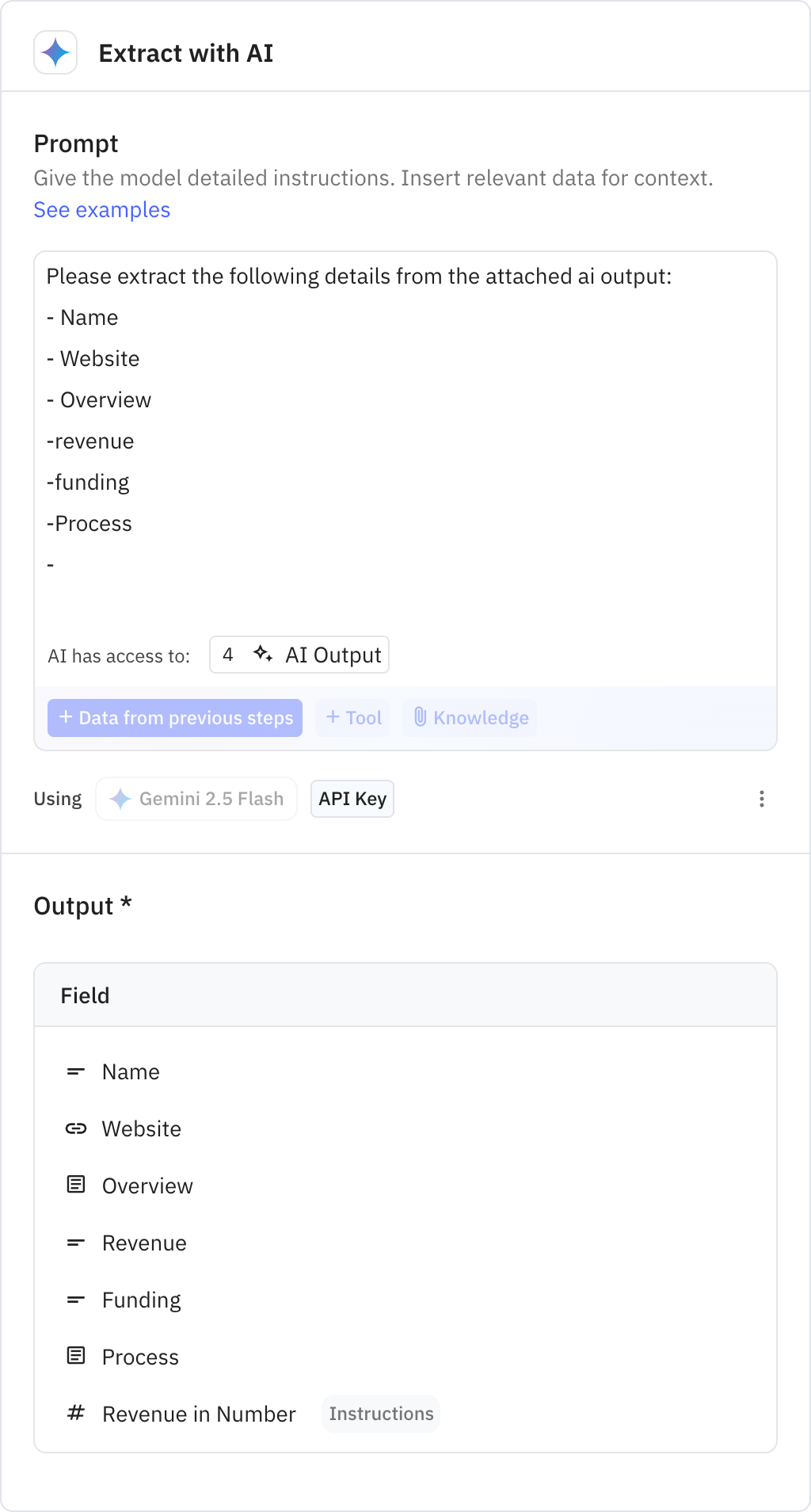Open the three-dot options menu

(761, 799)
